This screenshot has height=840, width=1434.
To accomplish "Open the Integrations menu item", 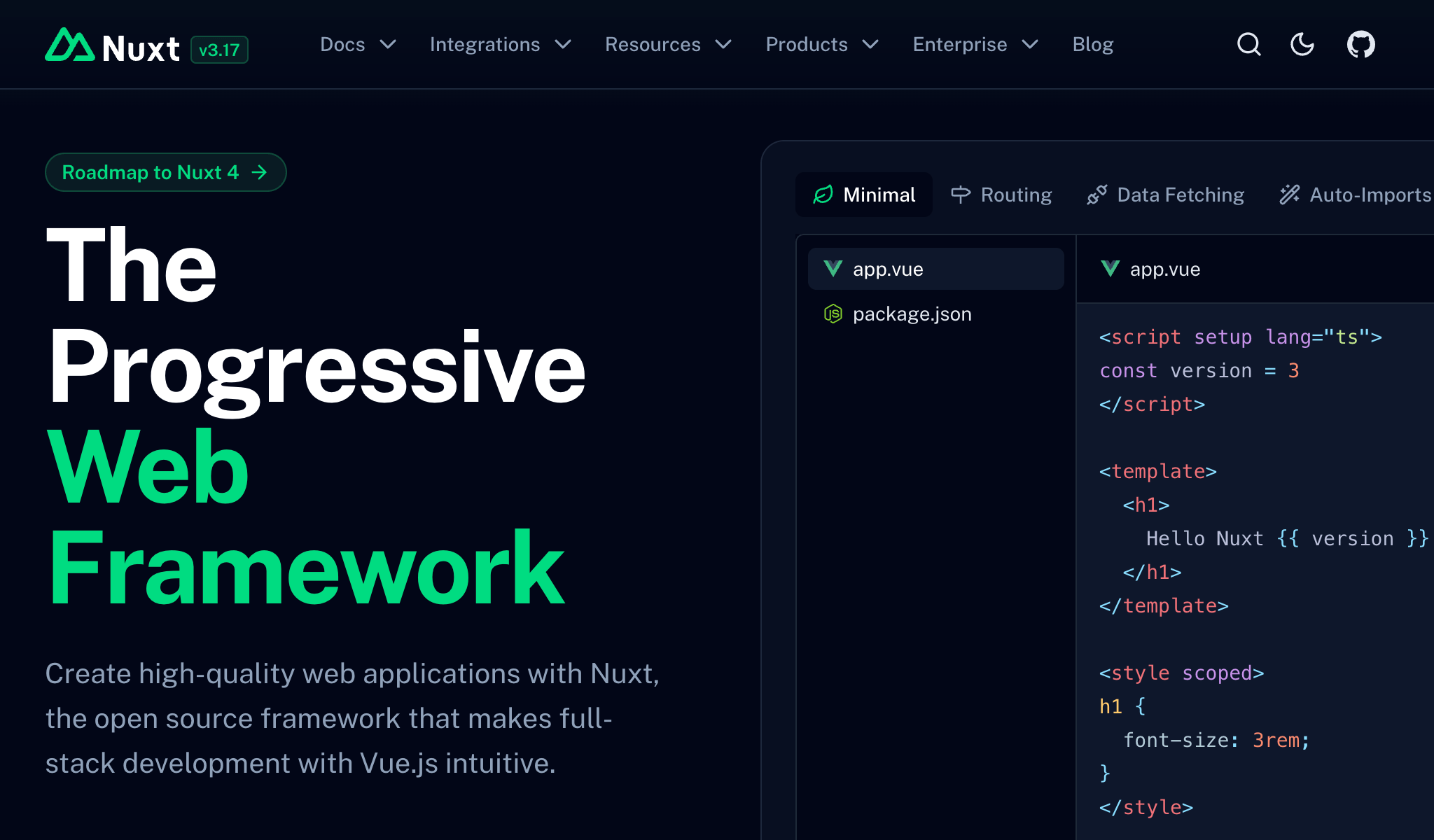I will tap(485, 45).
